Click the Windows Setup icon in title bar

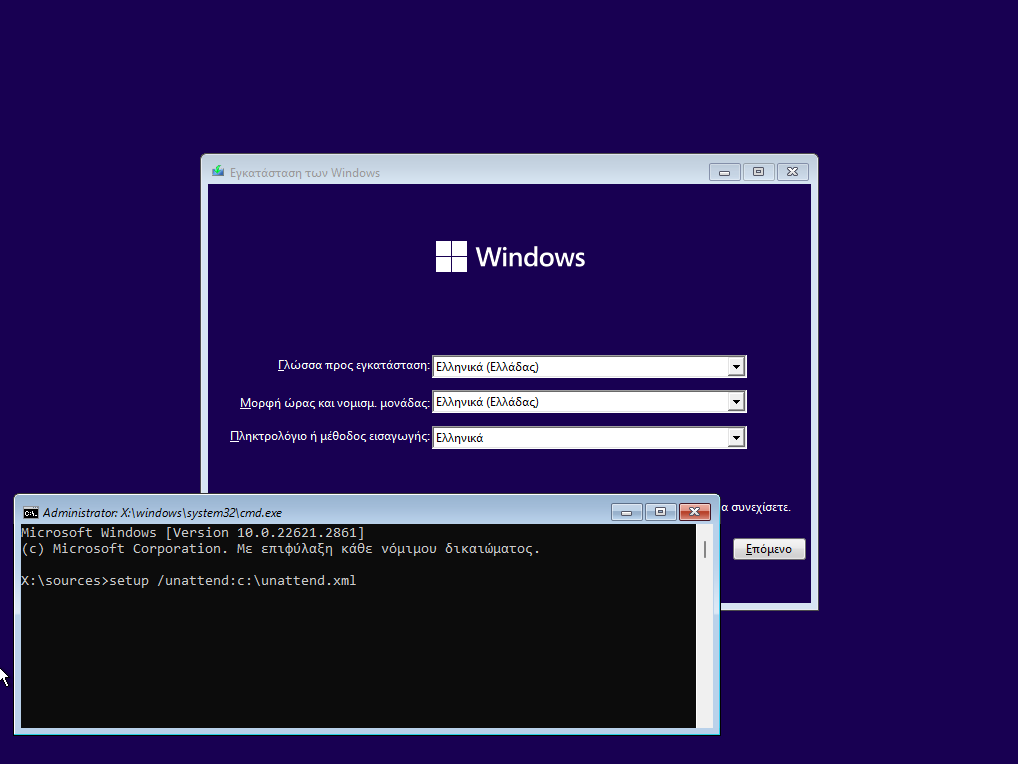(218, 172)
